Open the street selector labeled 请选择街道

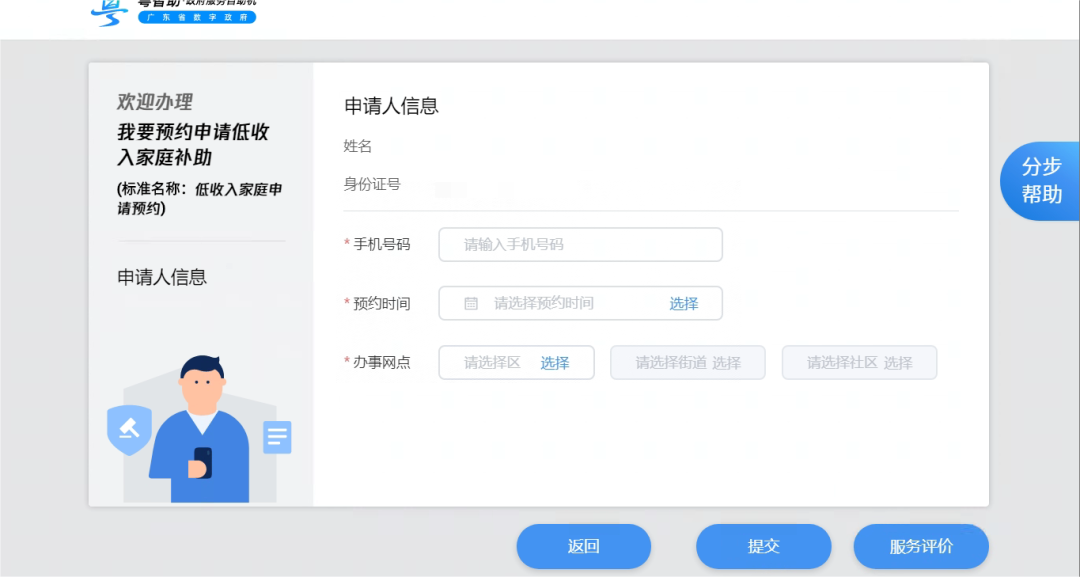pos(687,362)
